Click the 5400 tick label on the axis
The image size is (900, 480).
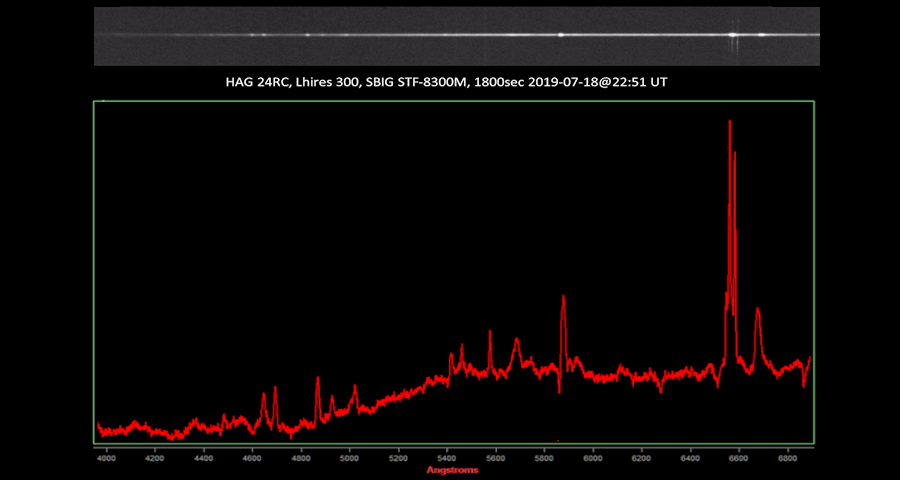click(447, 458)
